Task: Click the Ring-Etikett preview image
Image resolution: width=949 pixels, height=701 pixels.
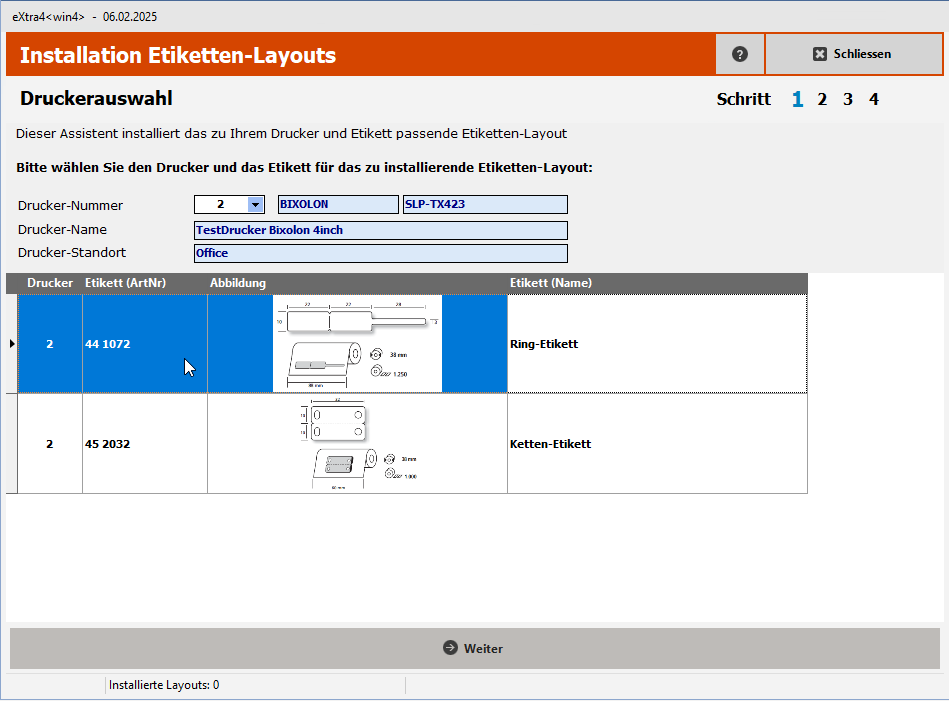Action: coord(357,343)
